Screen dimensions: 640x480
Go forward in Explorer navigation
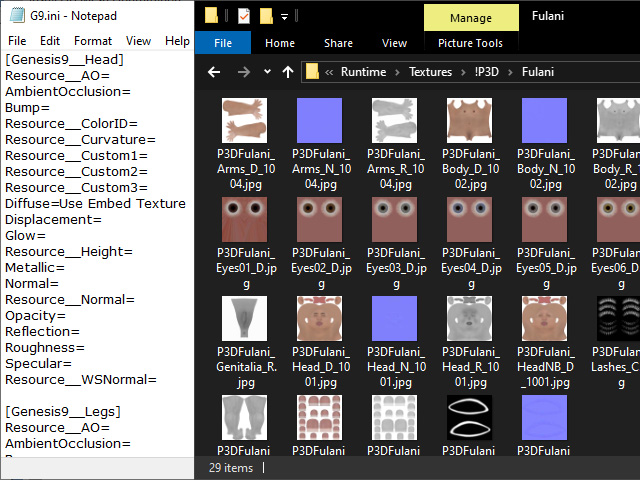point(244,72)
